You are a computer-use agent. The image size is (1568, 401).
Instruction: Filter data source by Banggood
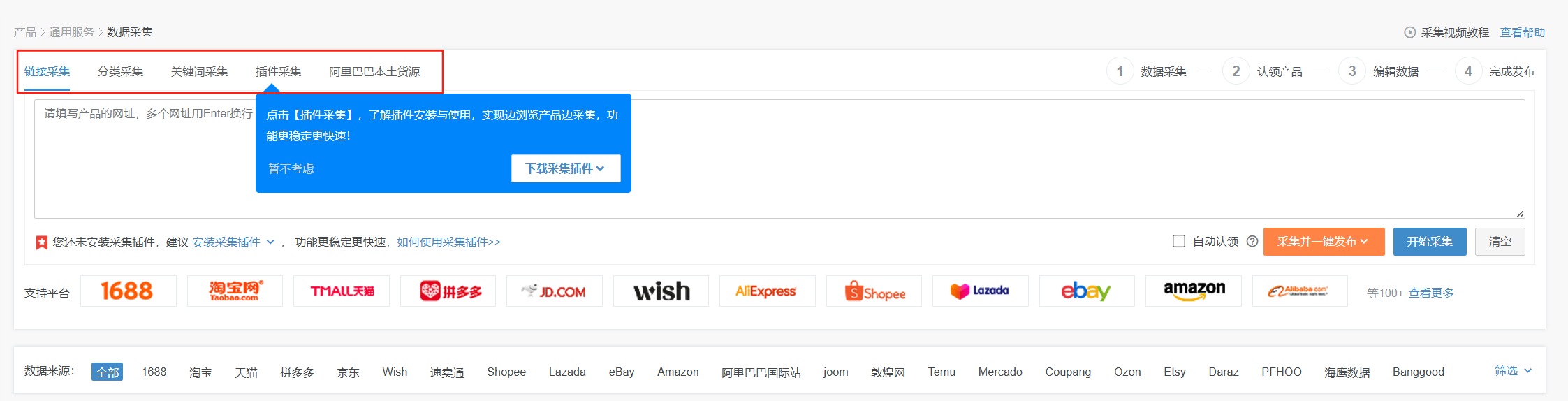click(x=1419, y=372)
